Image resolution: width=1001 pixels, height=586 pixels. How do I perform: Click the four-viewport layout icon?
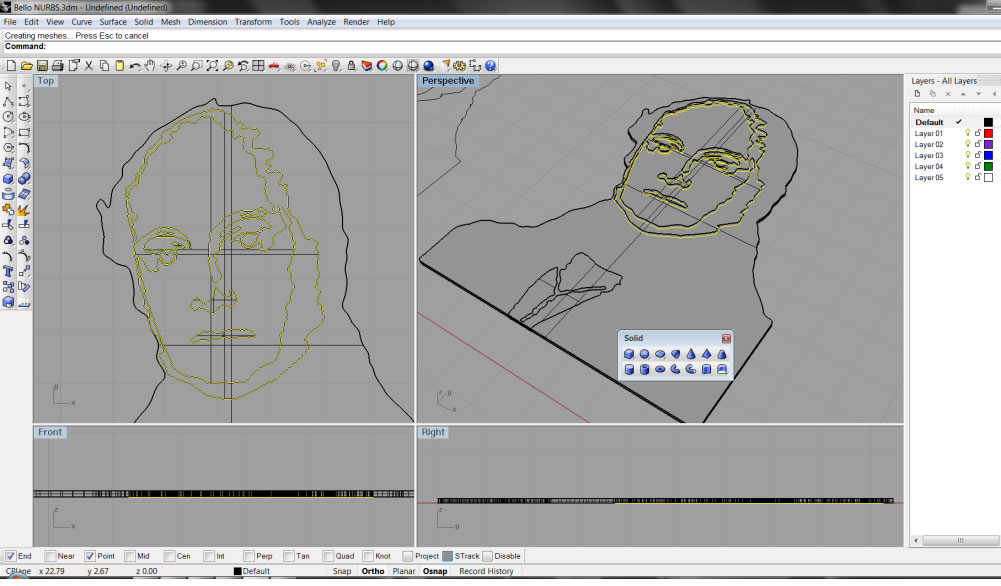259,66
